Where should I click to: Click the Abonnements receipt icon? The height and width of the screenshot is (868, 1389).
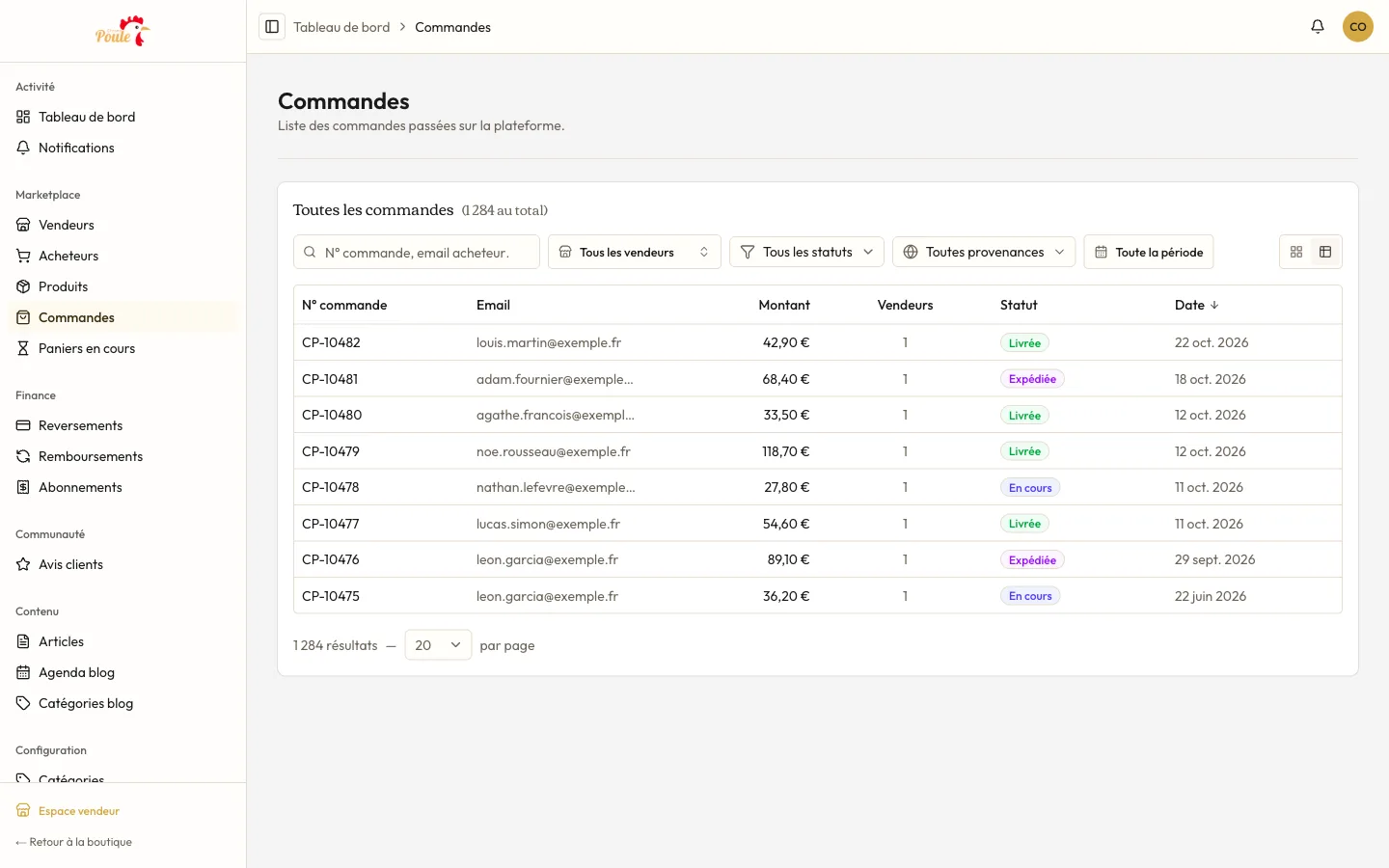point(23,487)
